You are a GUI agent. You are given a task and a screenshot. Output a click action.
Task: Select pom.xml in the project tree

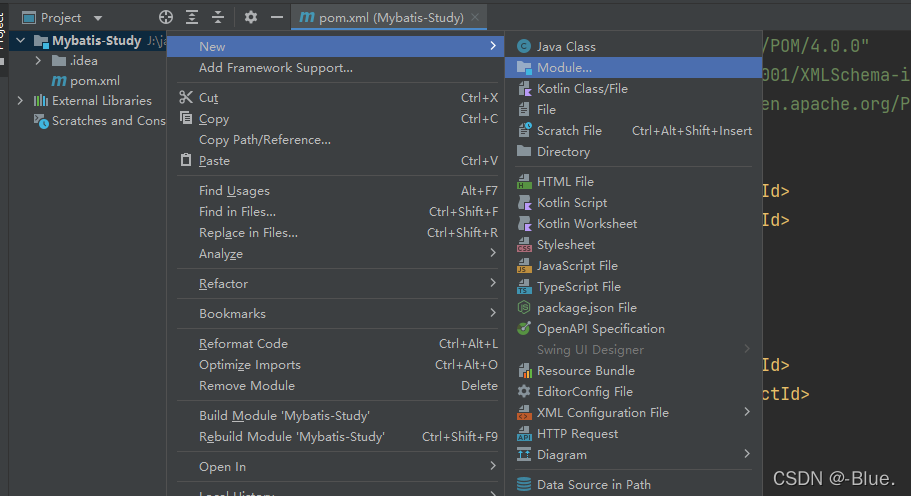pos(95,81)
